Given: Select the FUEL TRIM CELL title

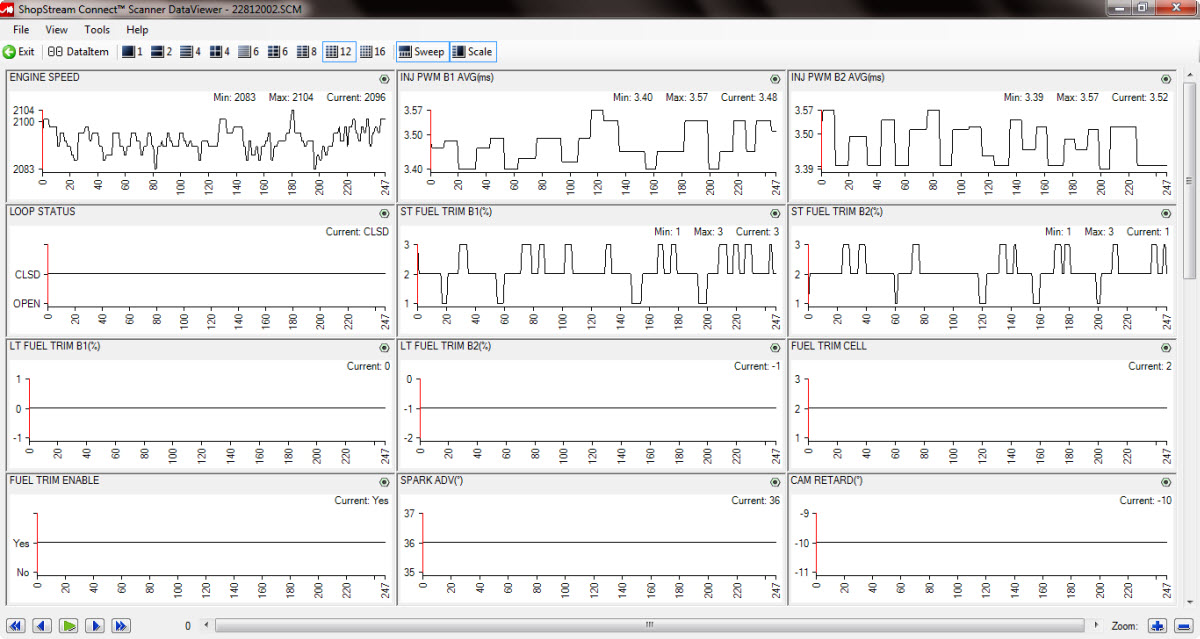Looking at the screenshot, I should click(x=829, y=345).
